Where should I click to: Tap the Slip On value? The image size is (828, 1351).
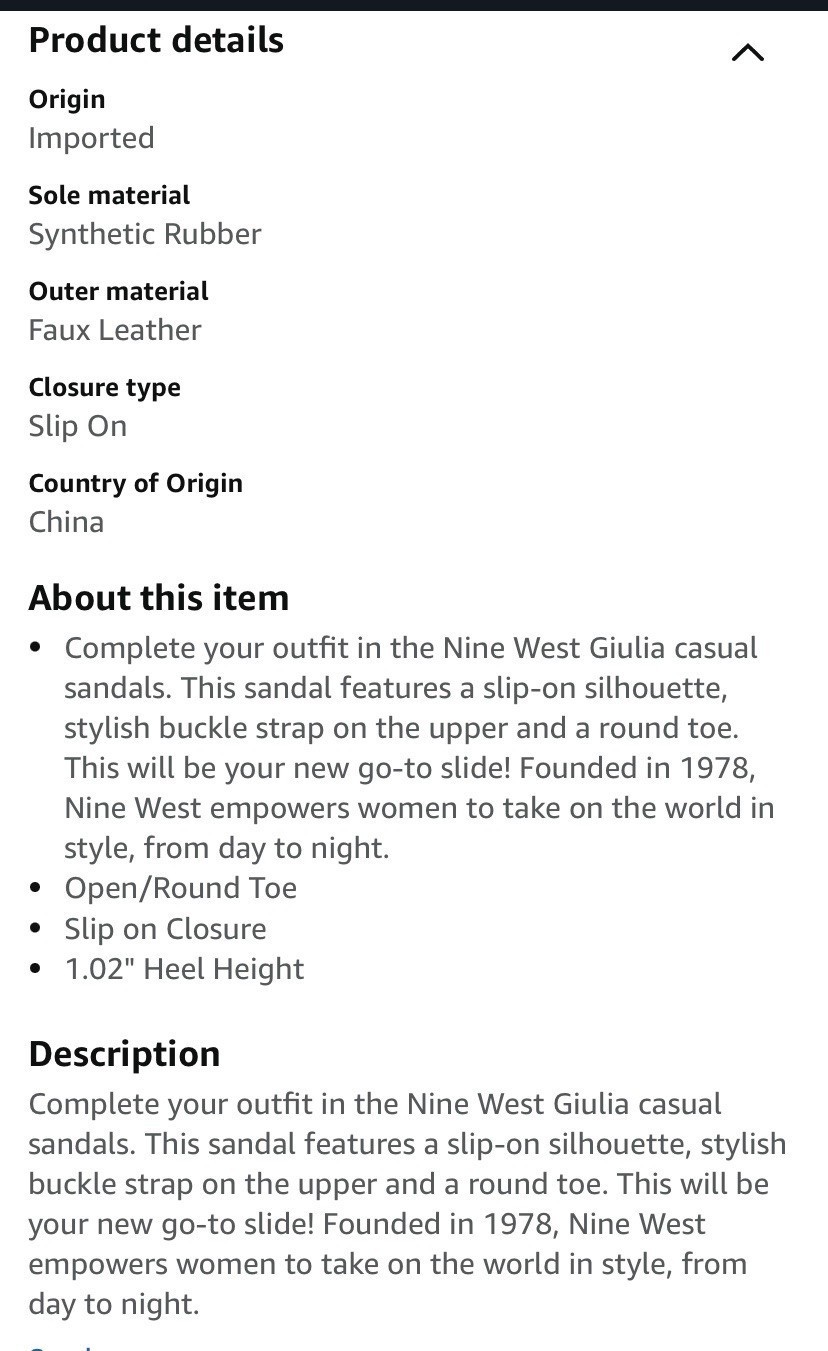(x=78, y=426)
